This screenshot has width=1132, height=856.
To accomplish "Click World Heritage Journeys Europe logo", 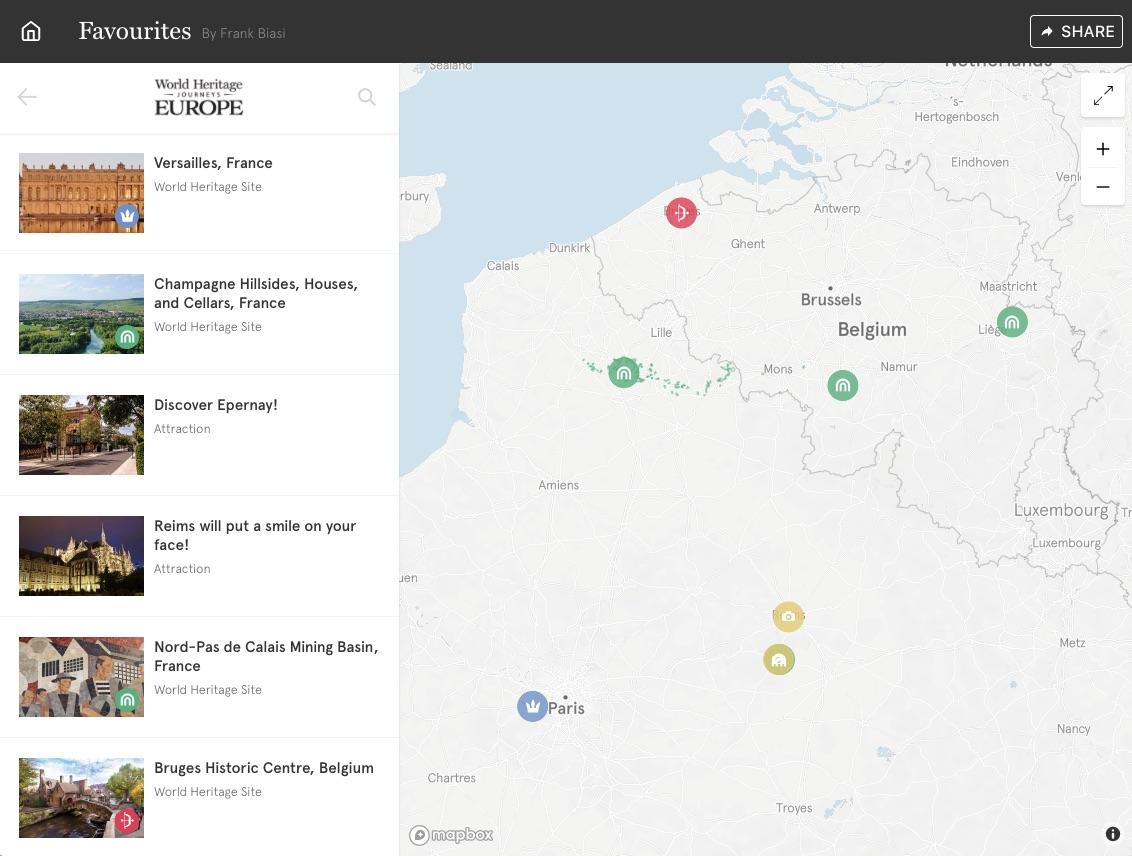I will 199,97.
